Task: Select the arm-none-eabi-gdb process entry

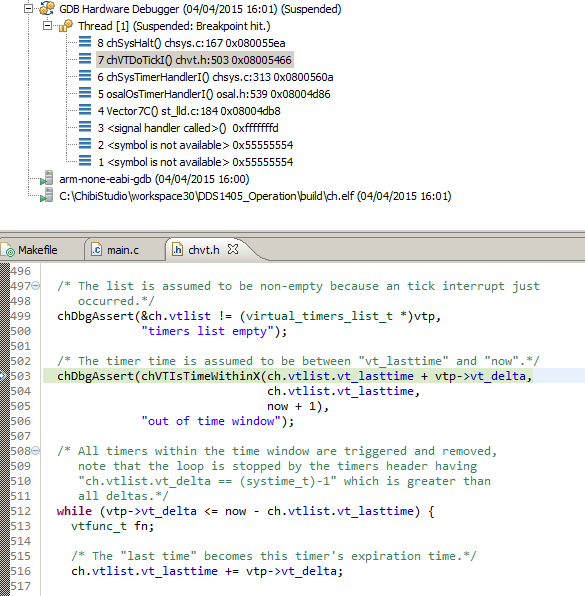Action: click(x=154, y=179)
